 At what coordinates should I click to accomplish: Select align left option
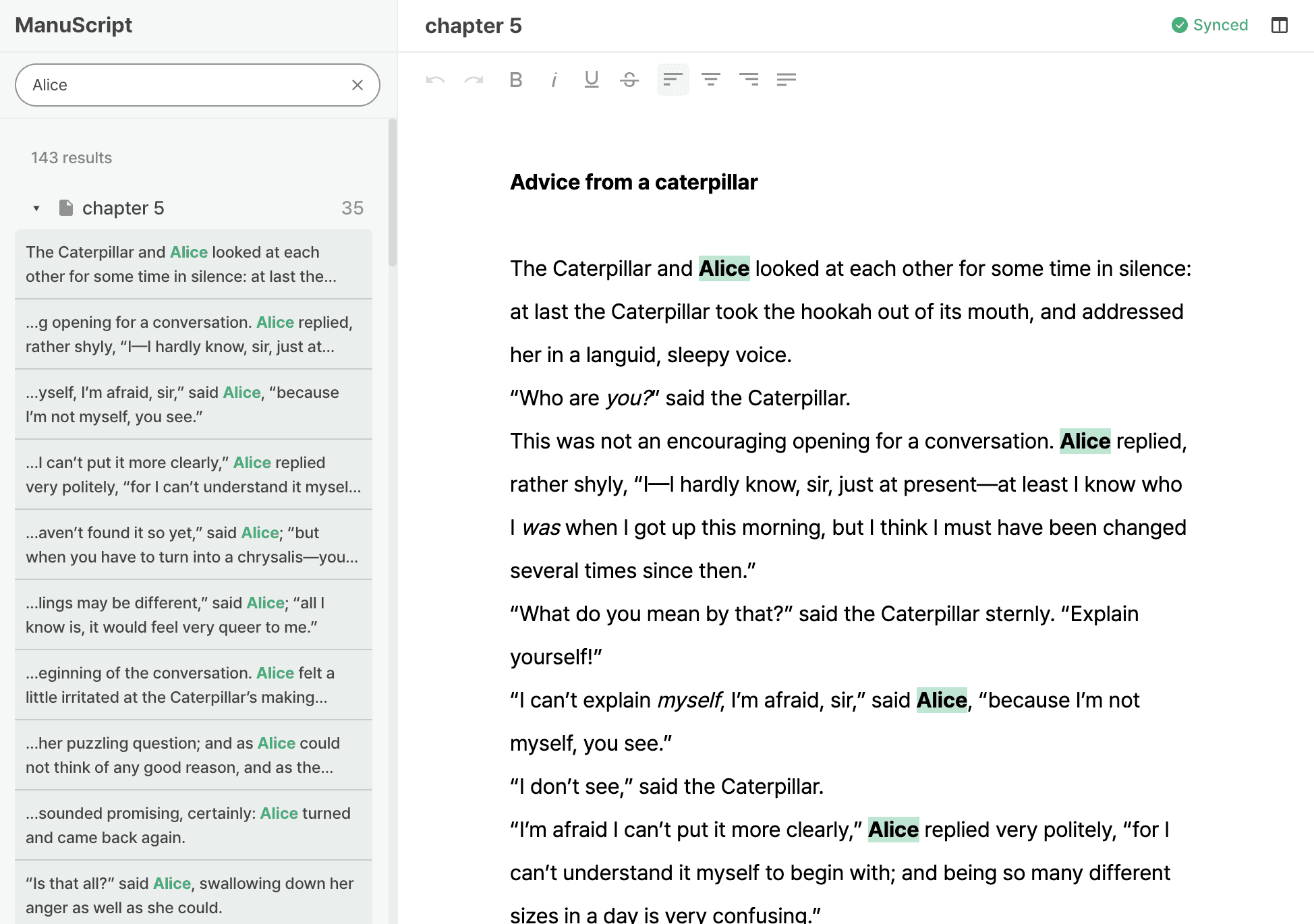click(673, 80)
